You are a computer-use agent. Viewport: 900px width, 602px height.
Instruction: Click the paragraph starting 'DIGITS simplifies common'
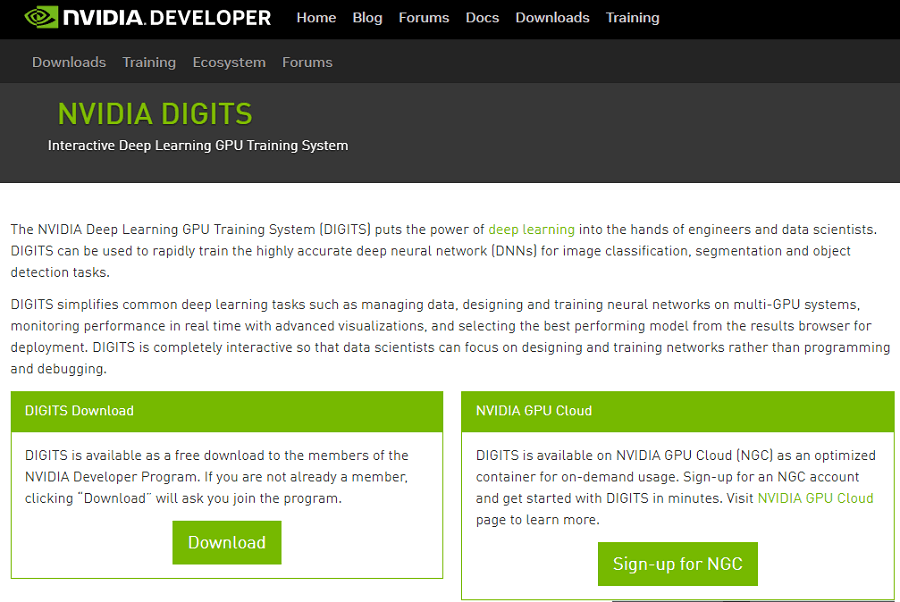(450, 336)
